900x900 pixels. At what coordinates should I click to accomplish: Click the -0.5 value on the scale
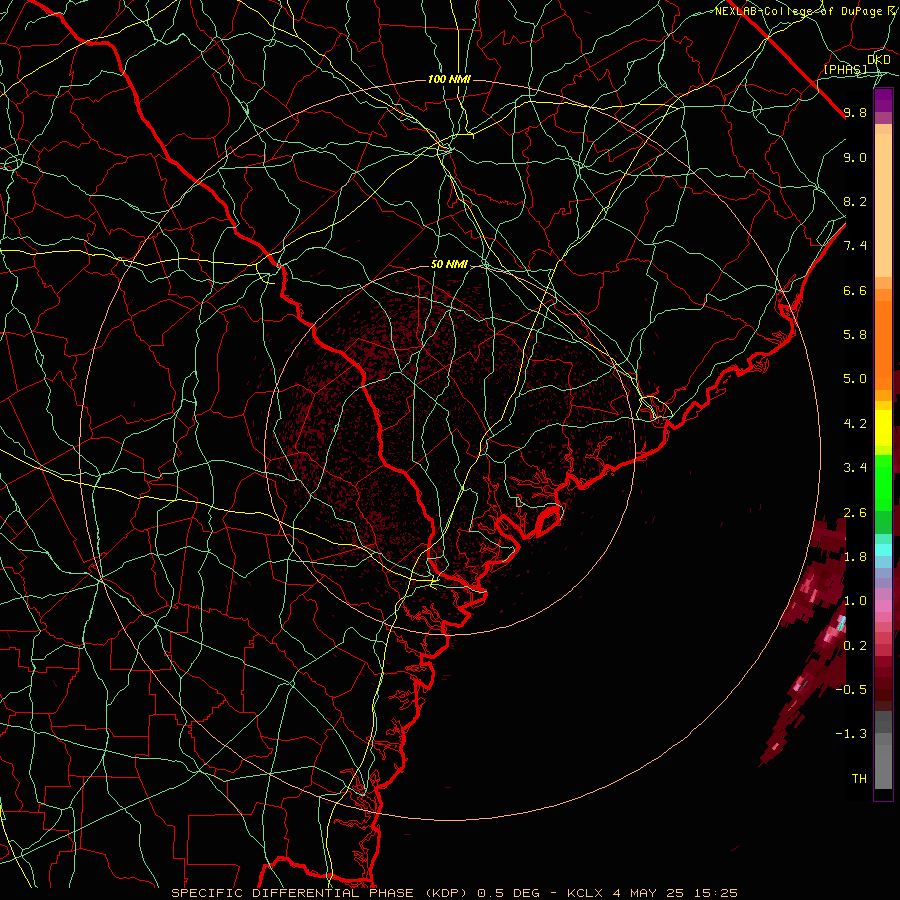click(851, 690)
